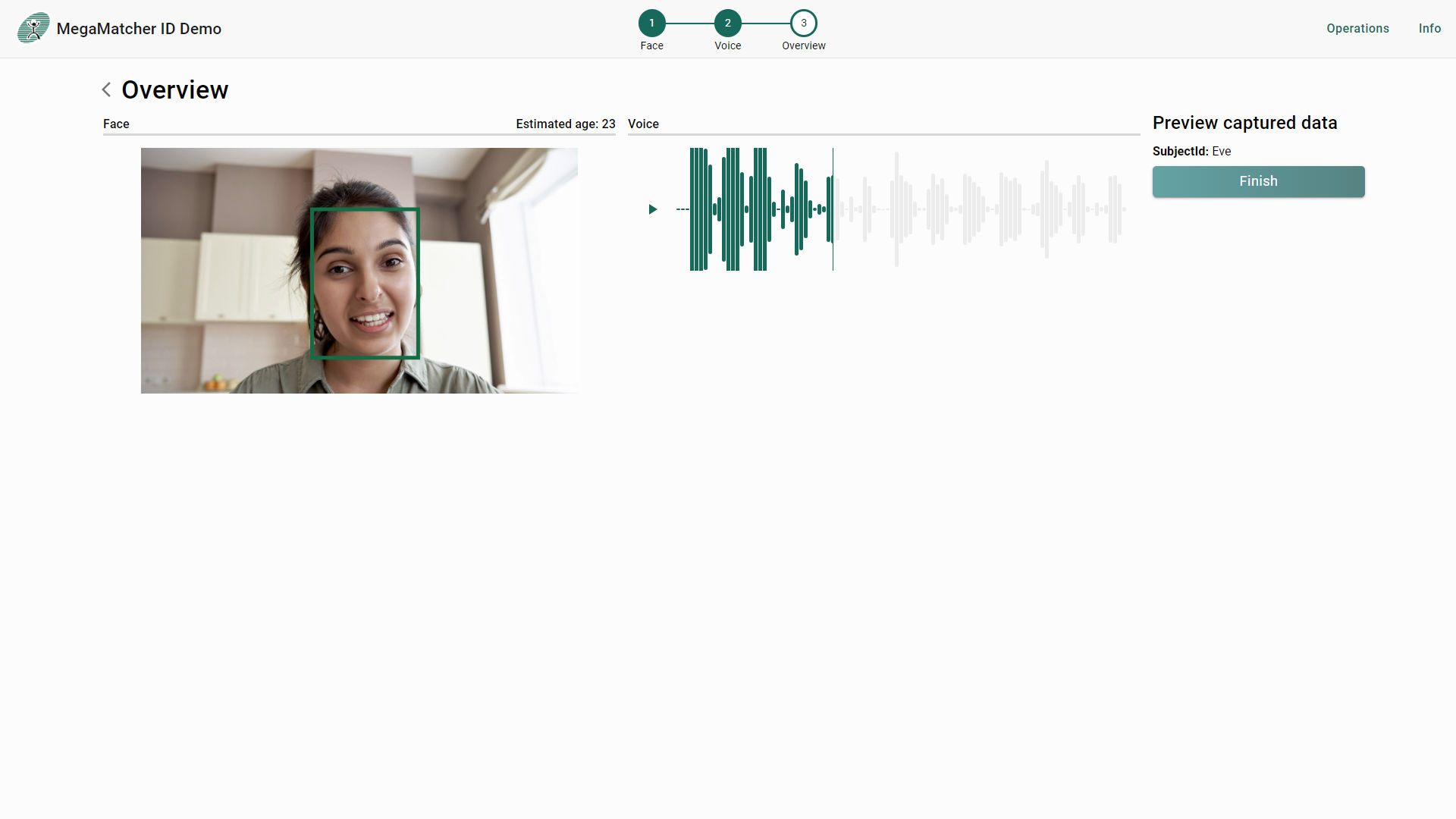Select step 3 circle for Overview

click(803, 24)
